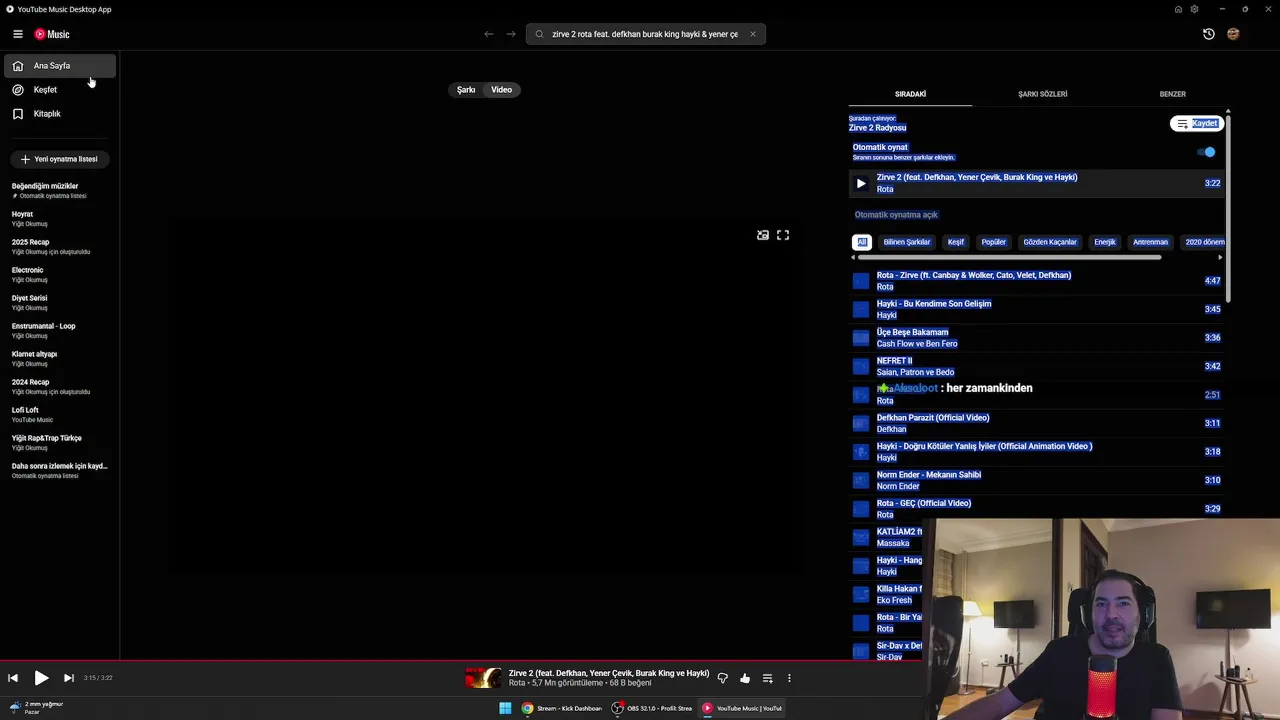Save the queue with Kaydet button

1197,124
